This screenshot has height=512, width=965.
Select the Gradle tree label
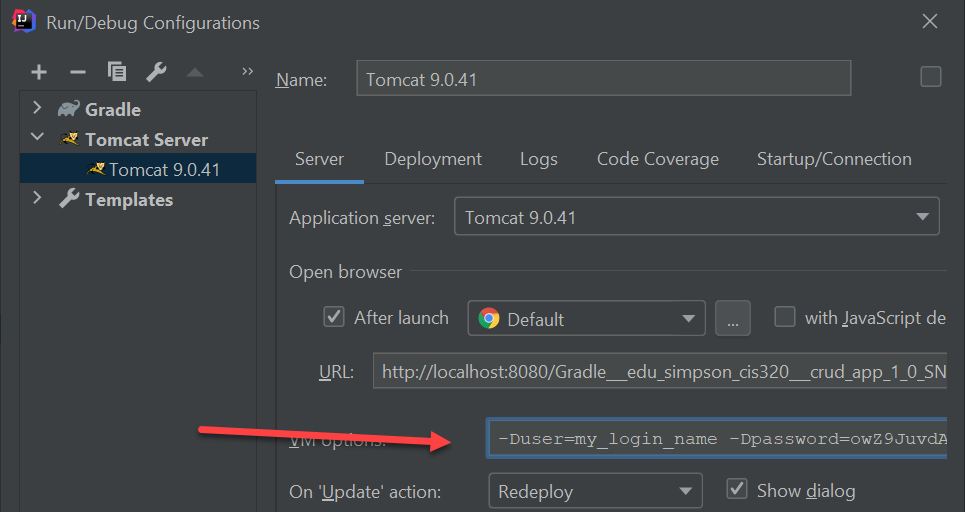point(113,110)
